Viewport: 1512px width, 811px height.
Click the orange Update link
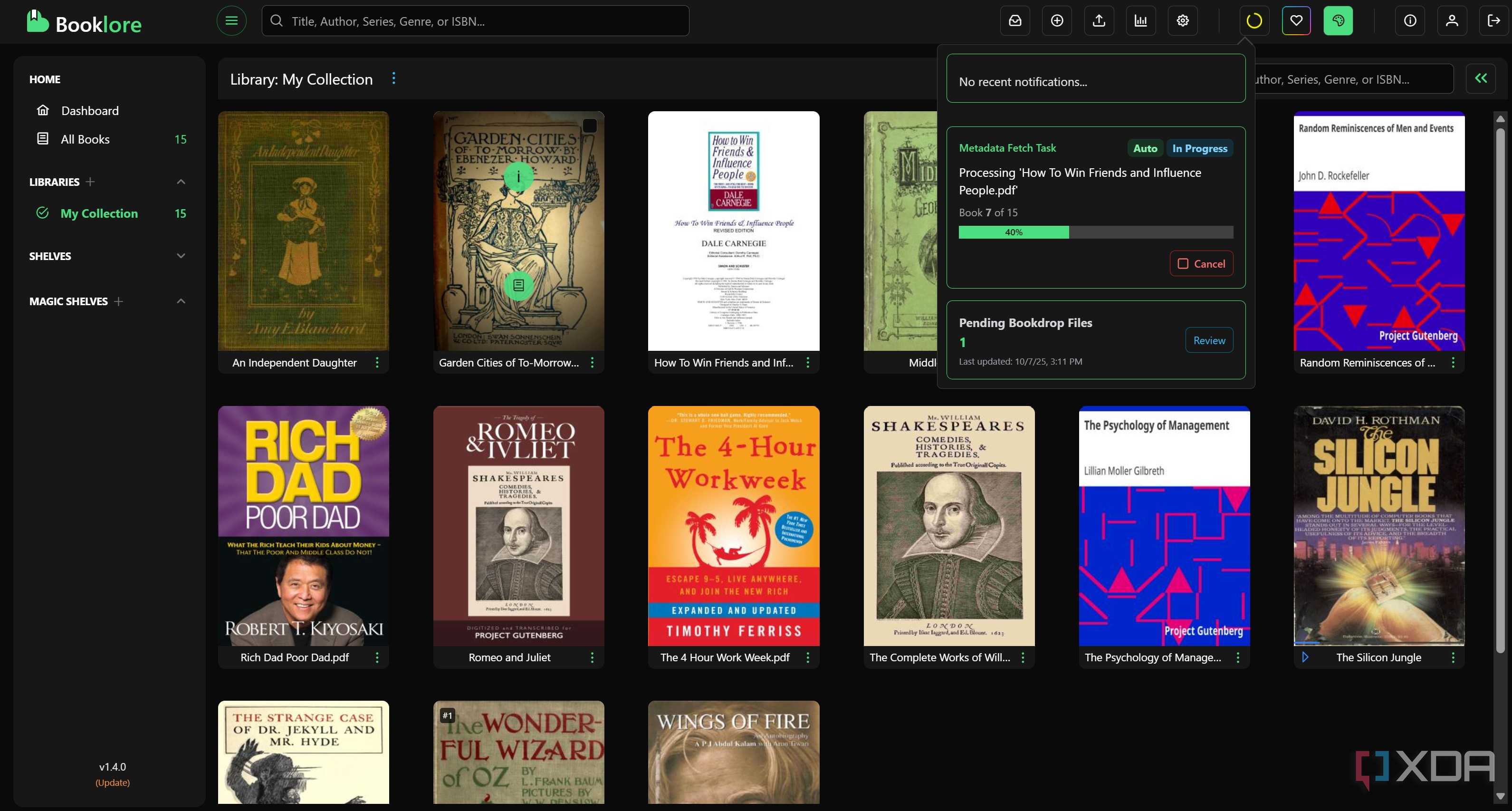112,782
